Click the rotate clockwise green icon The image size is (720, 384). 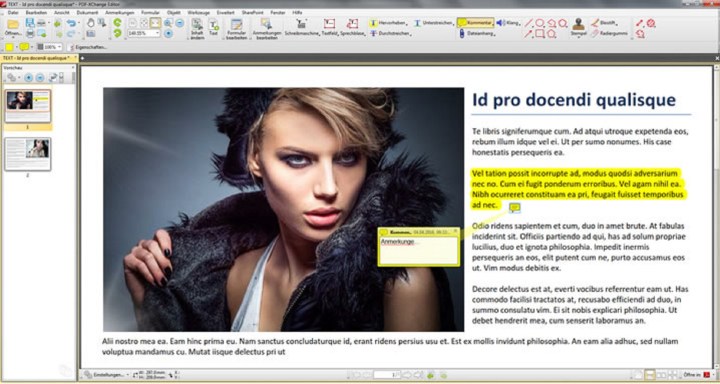(118, 23)
